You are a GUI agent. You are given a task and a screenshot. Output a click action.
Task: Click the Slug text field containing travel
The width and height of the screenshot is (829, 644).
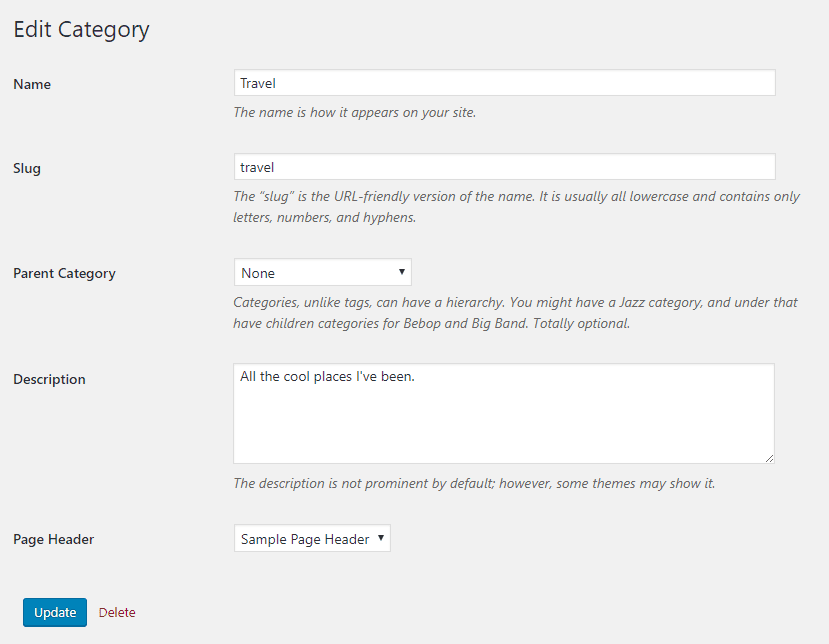(504, 167)
